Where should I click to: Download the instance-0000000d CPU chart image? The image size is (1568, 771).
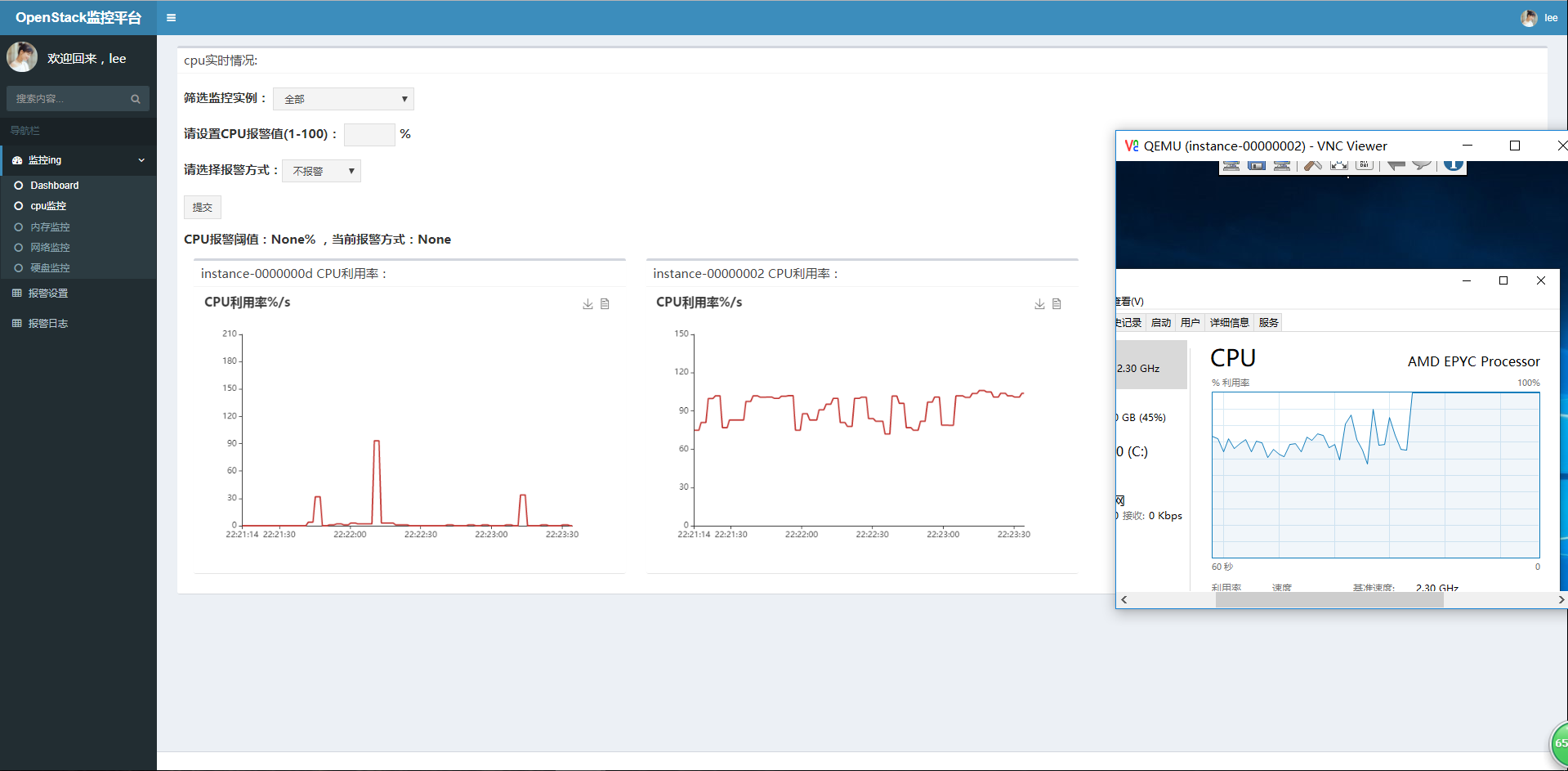coord(587,303)
